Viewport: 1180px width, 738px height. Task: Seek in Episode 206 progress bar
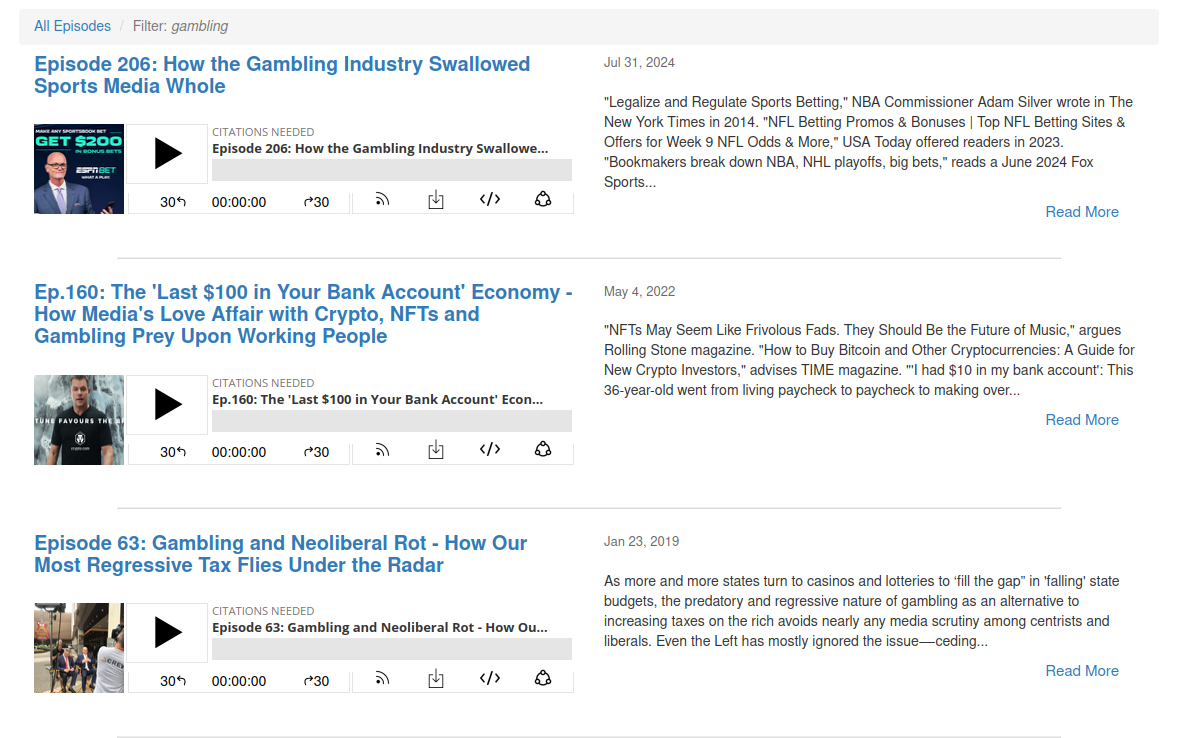point(391,170)
